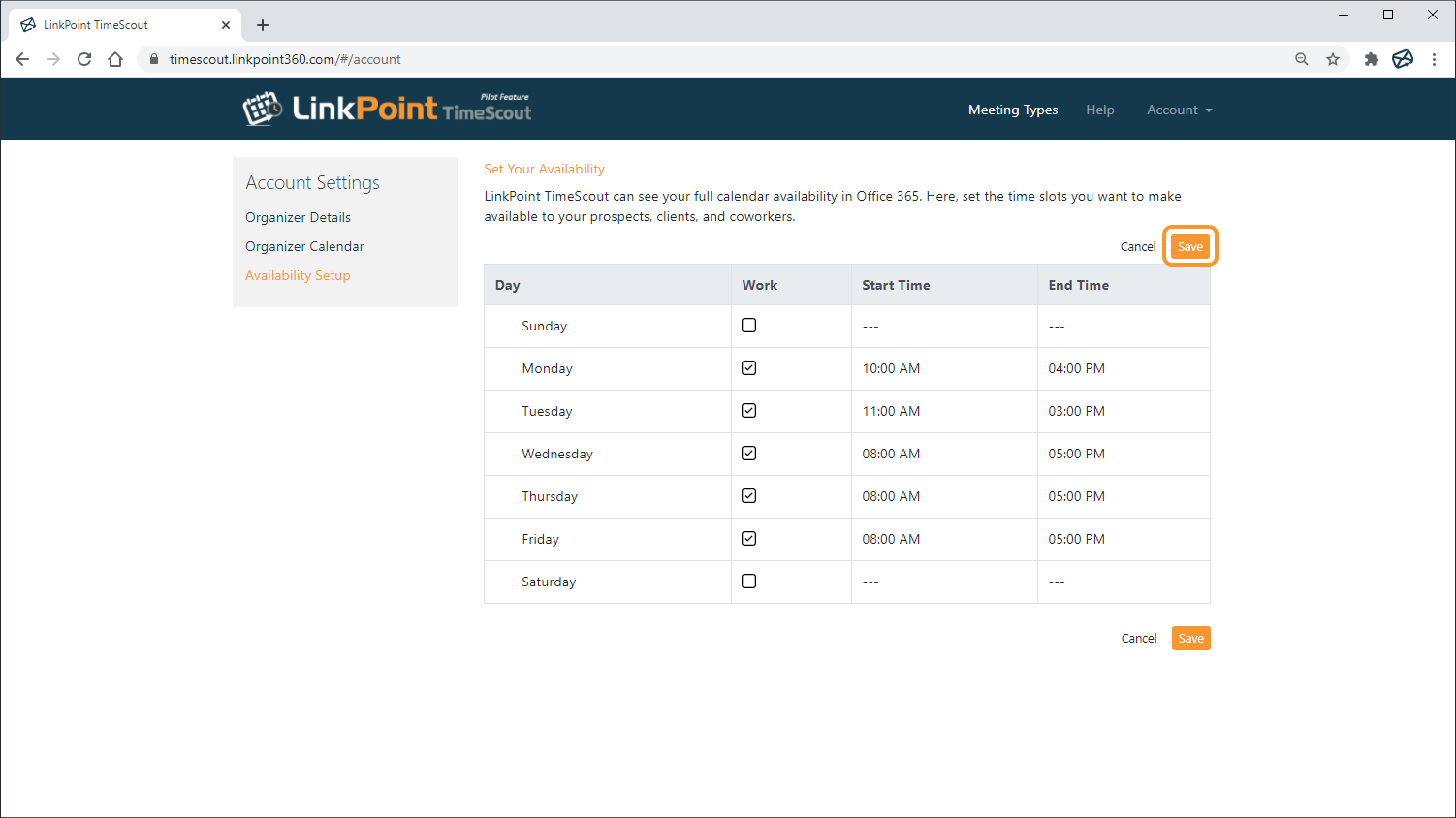
Task: Click Wednesday start time 08:00 AM
Action: click(x=891, y=454)
